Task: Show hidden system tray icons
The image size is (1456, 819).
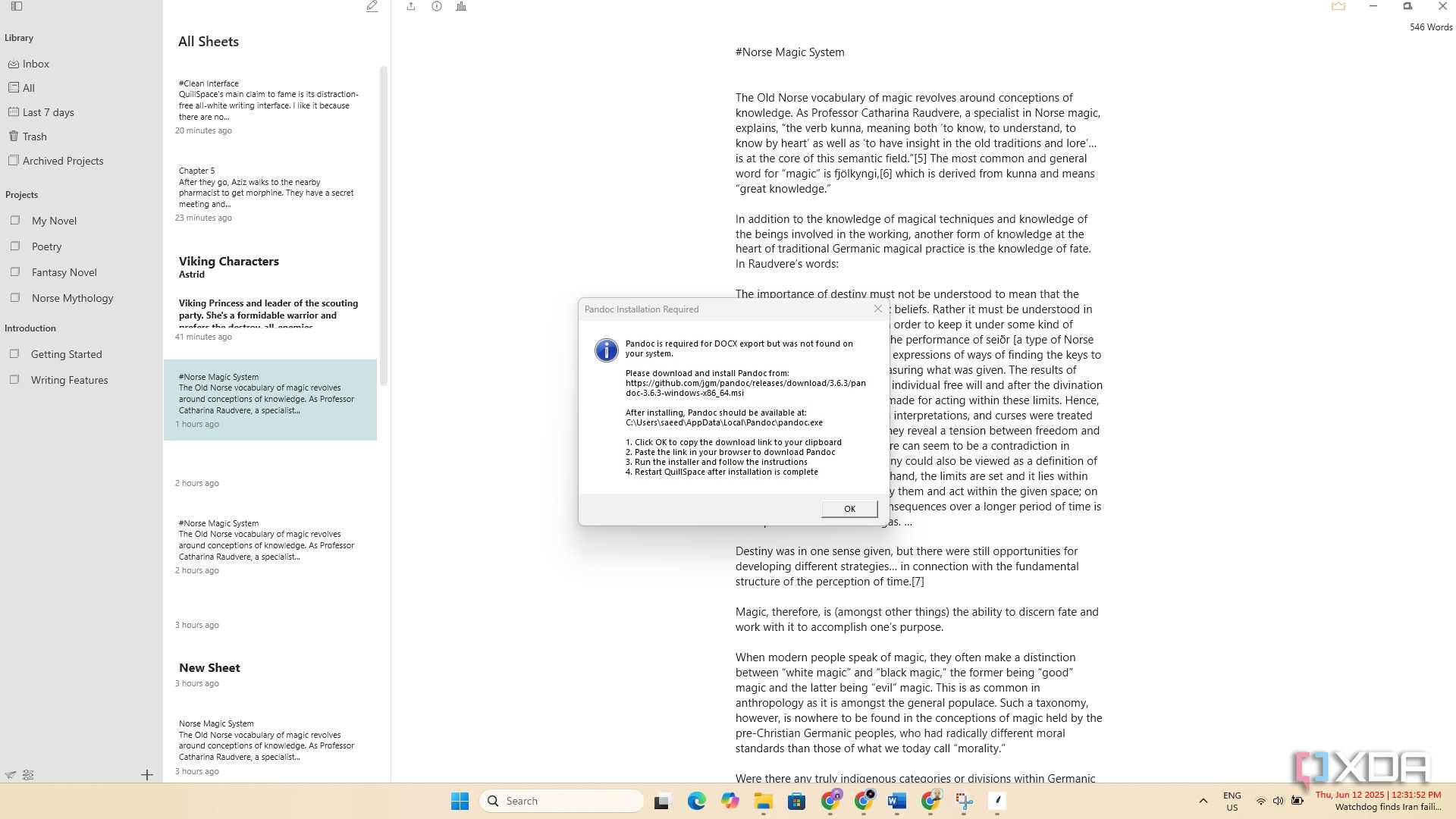Action: pyautogui.click(x=1203, y=801)
